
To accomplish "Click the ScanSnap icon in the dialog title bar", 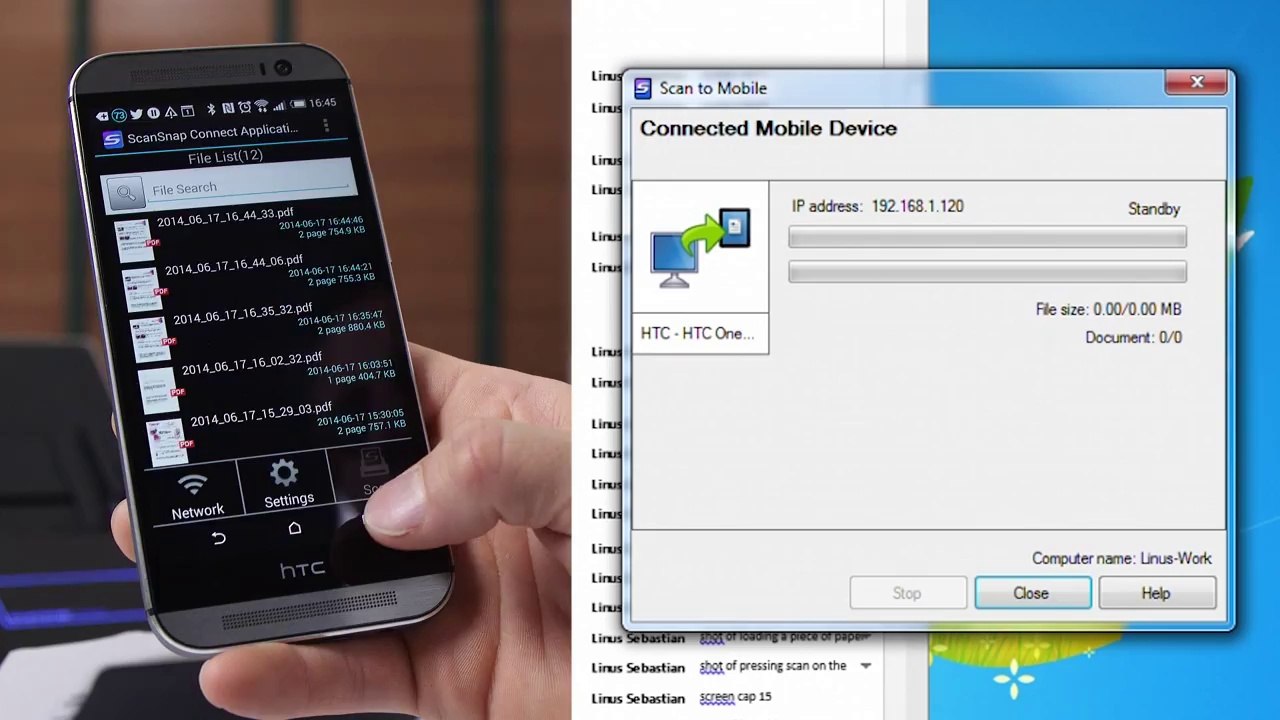I will [643, 89].
